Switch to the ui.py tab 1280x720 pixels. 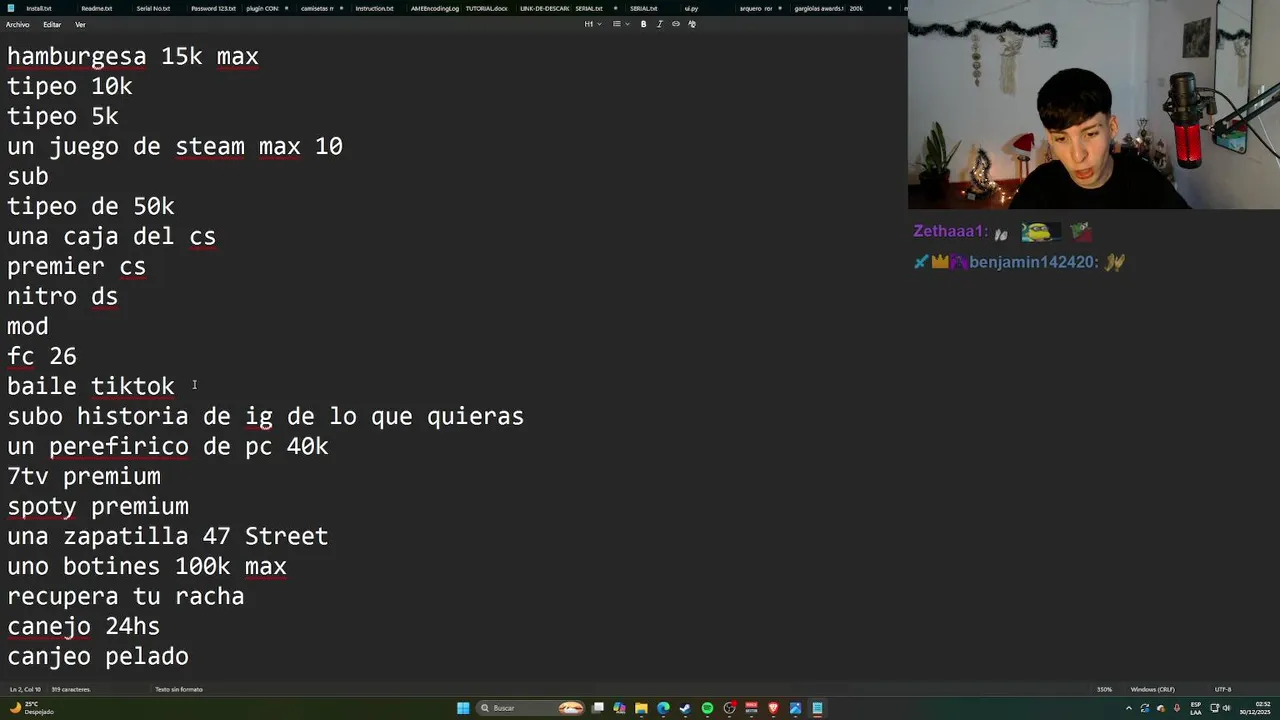(691, 8)
